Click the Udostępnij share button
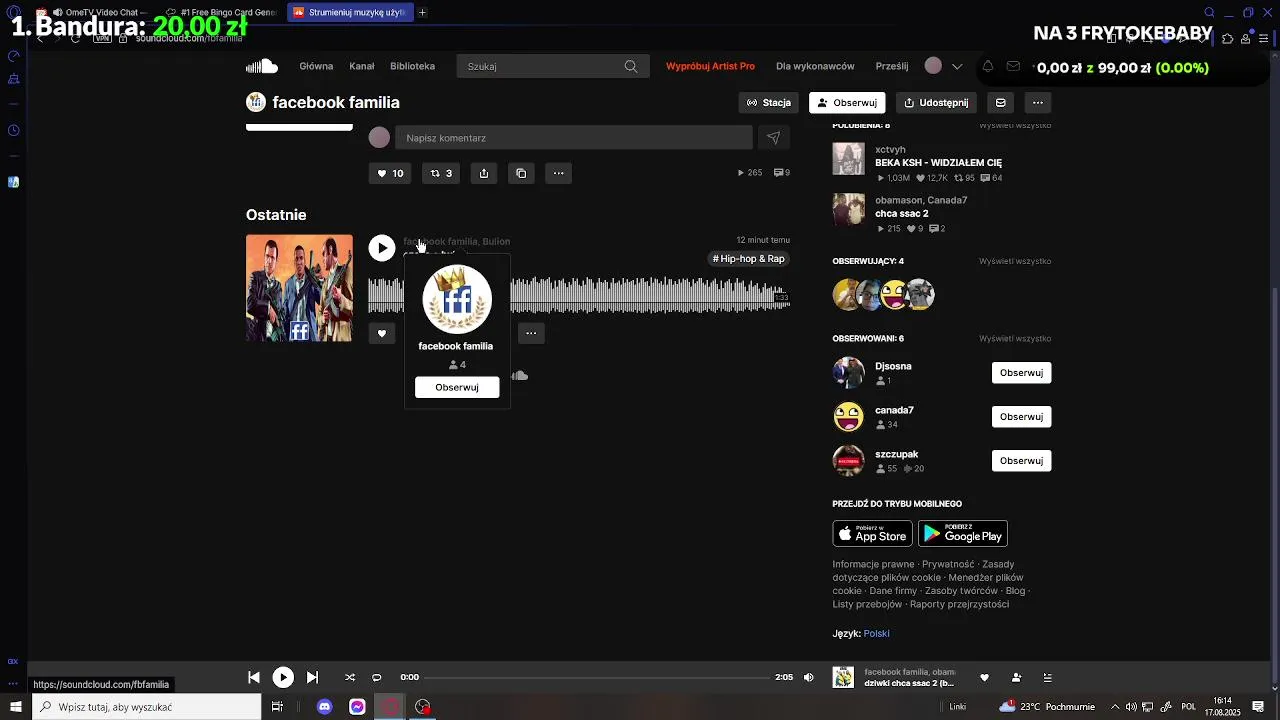Image resolution: width=1280 pixels, height=720 pixels. 936,102
